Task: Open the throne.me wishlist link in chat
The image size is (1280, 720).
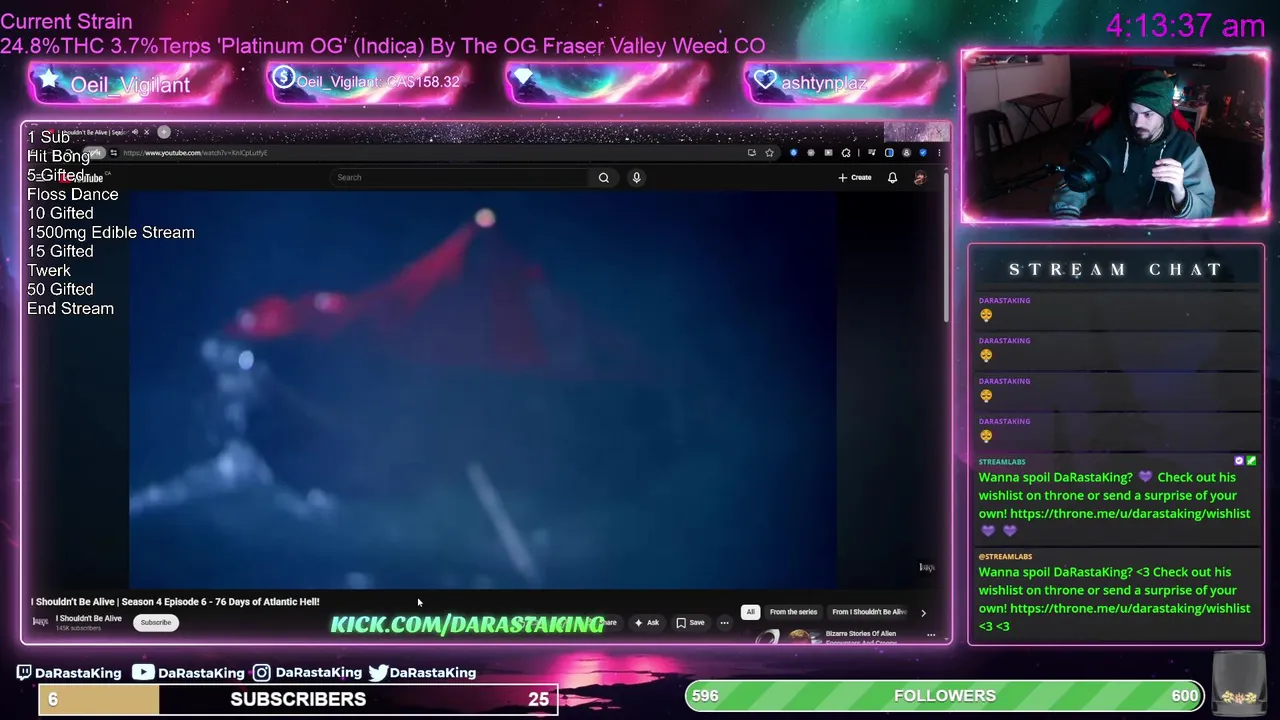Action: coord(1130,513)
